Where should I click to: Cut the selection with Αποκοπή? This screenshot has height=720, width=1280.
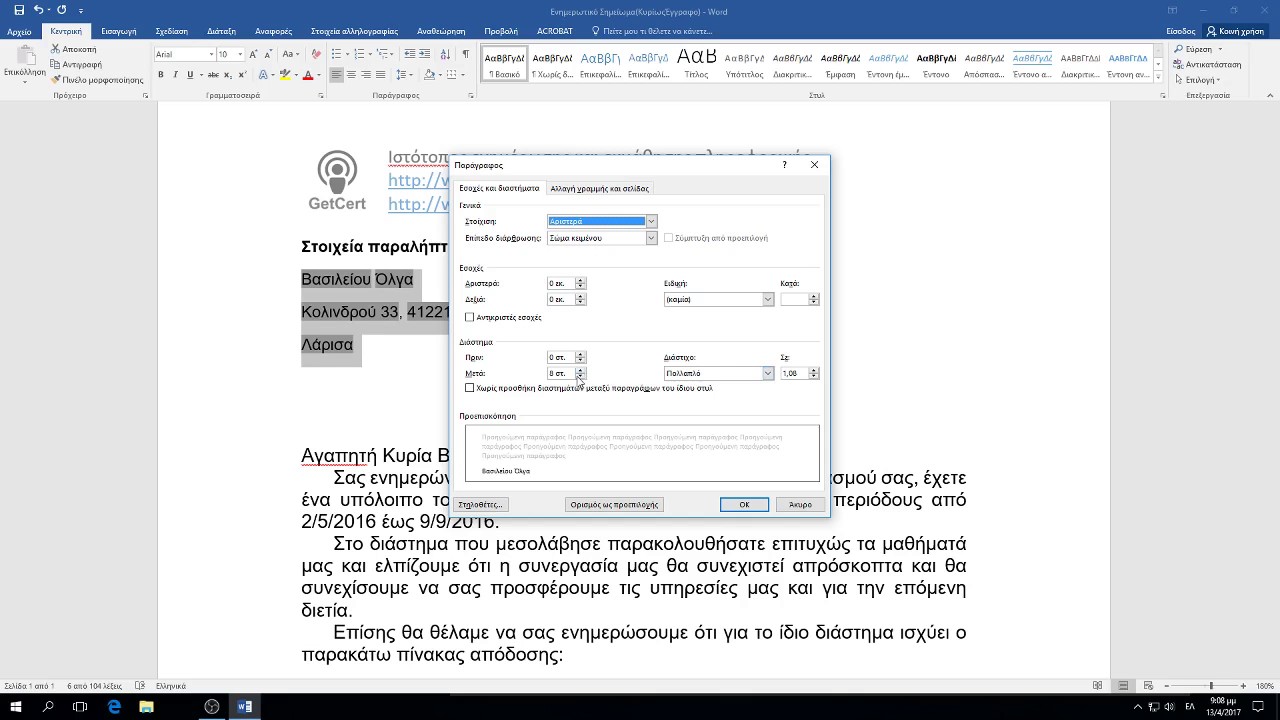(73, 49)
